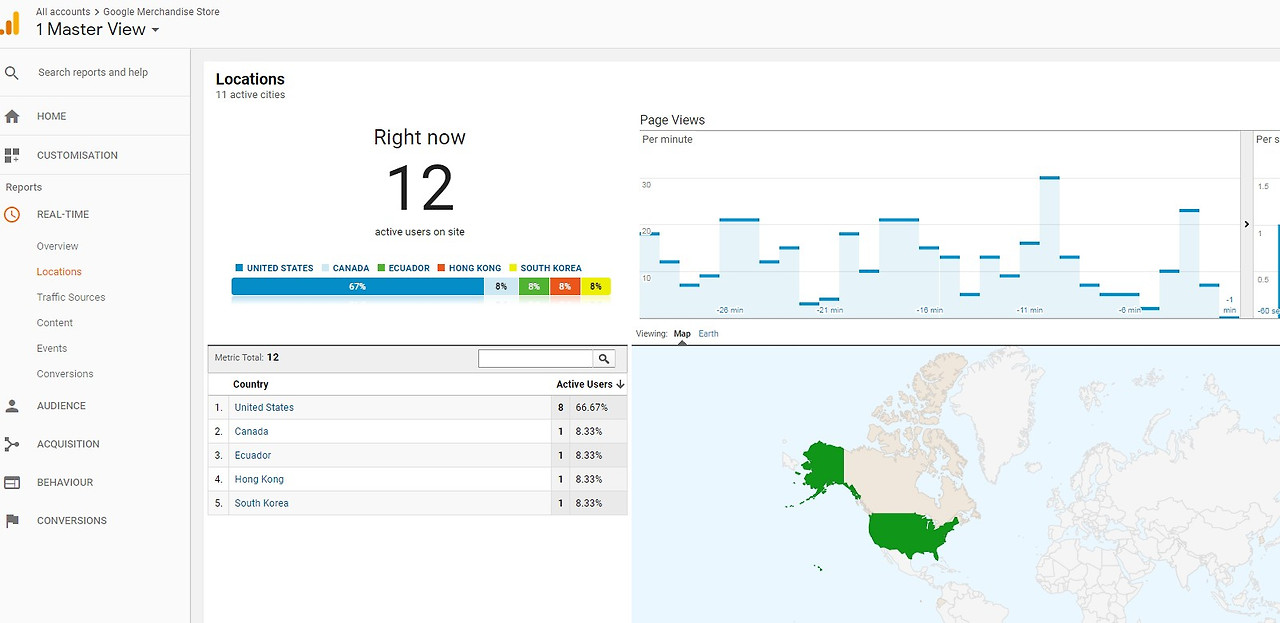1280x623 pixels.
Task: Click the light blue Canada 8% segment
Action: click(501, 287)
